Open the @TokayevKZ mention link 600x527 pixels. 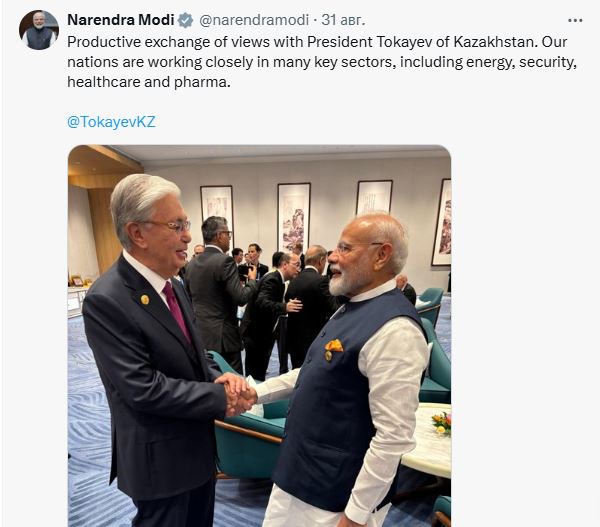pos(111,122)
